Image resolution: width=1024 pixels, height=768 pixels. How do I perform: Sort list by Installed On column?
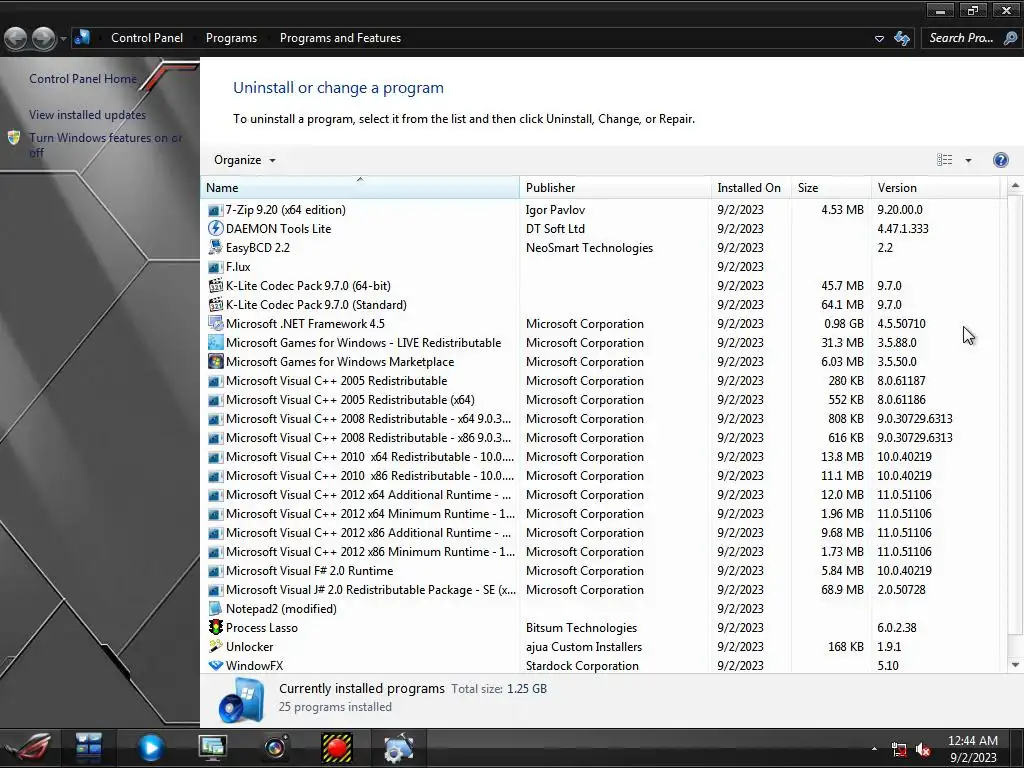(751, 187)
